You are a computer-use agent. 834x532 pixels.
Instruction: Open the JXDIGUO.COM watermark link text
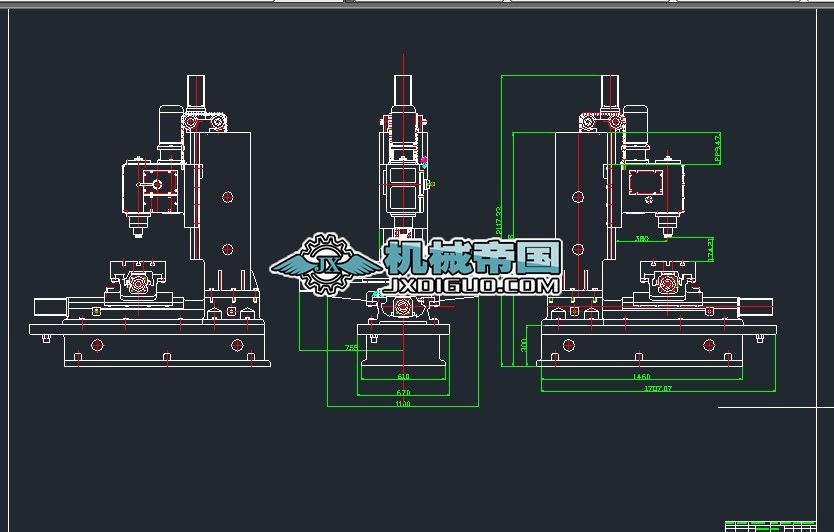pyautogui.click(x=471, y=286)
